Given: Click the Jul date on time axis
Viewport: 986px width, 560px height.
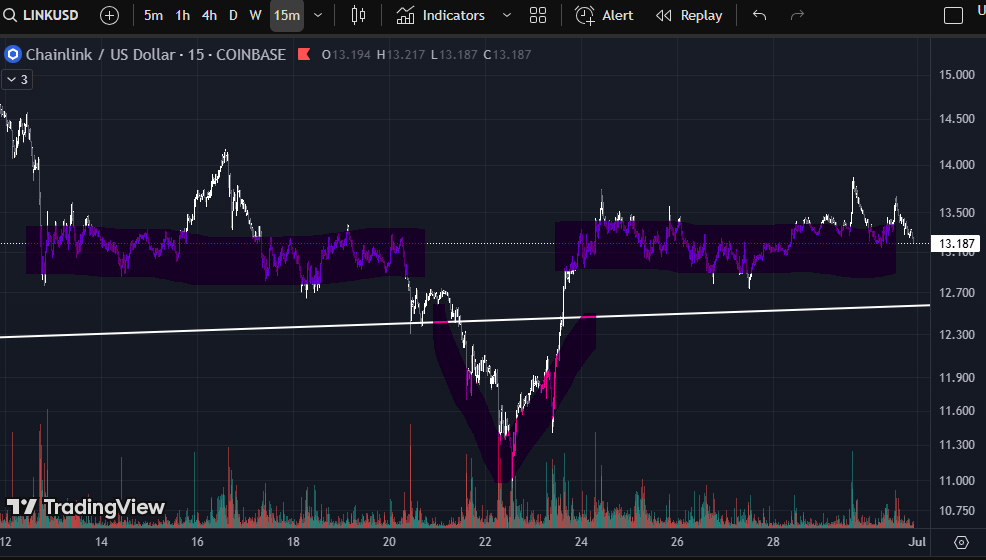Looking at the screenshot, I should tap(917, 542).
